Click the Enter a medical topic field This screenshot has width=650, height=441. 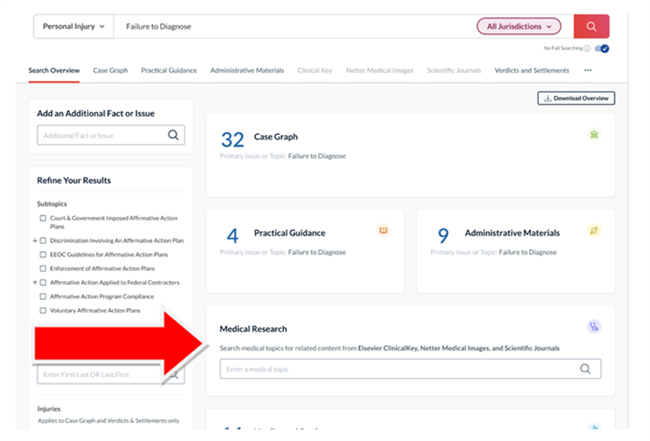410,369
